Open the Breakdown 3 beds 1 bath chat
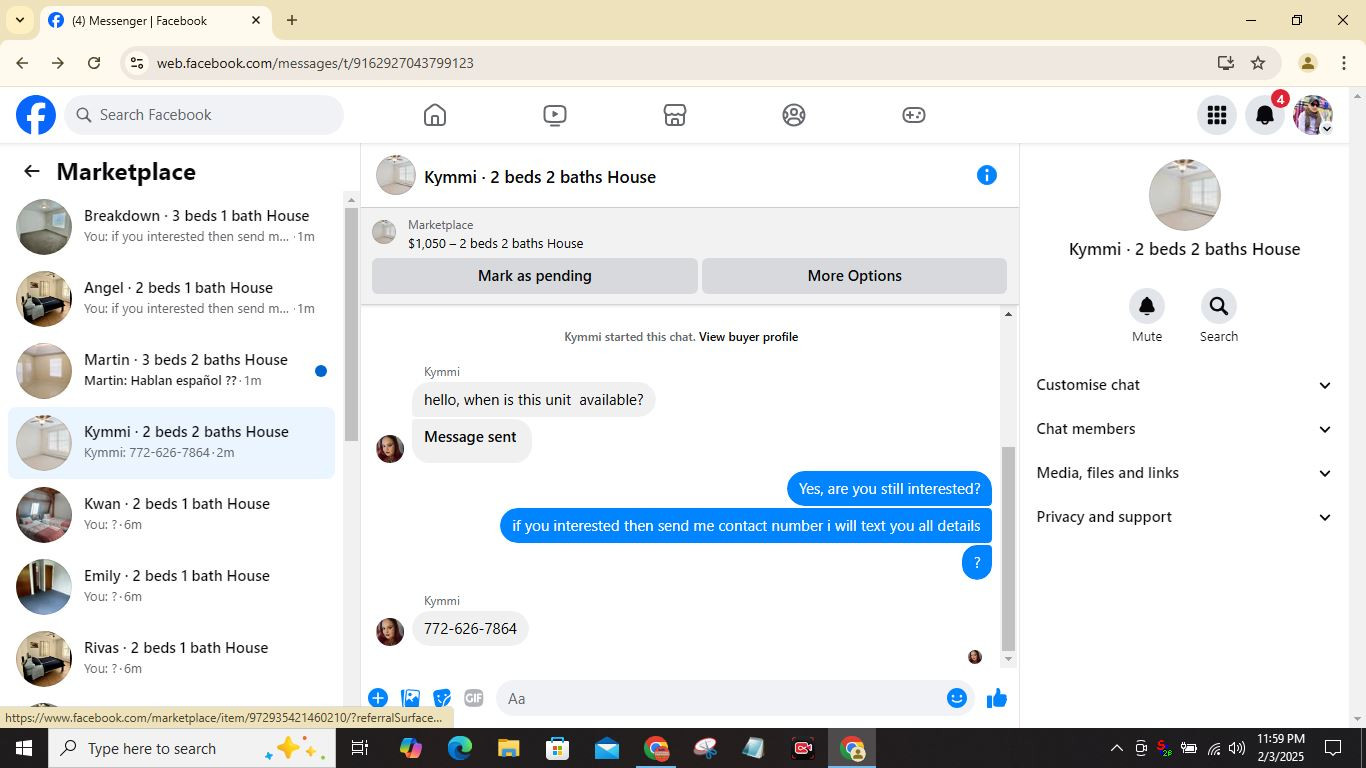The height and width of the screenshot is (768, 1366). pos(172,226)
